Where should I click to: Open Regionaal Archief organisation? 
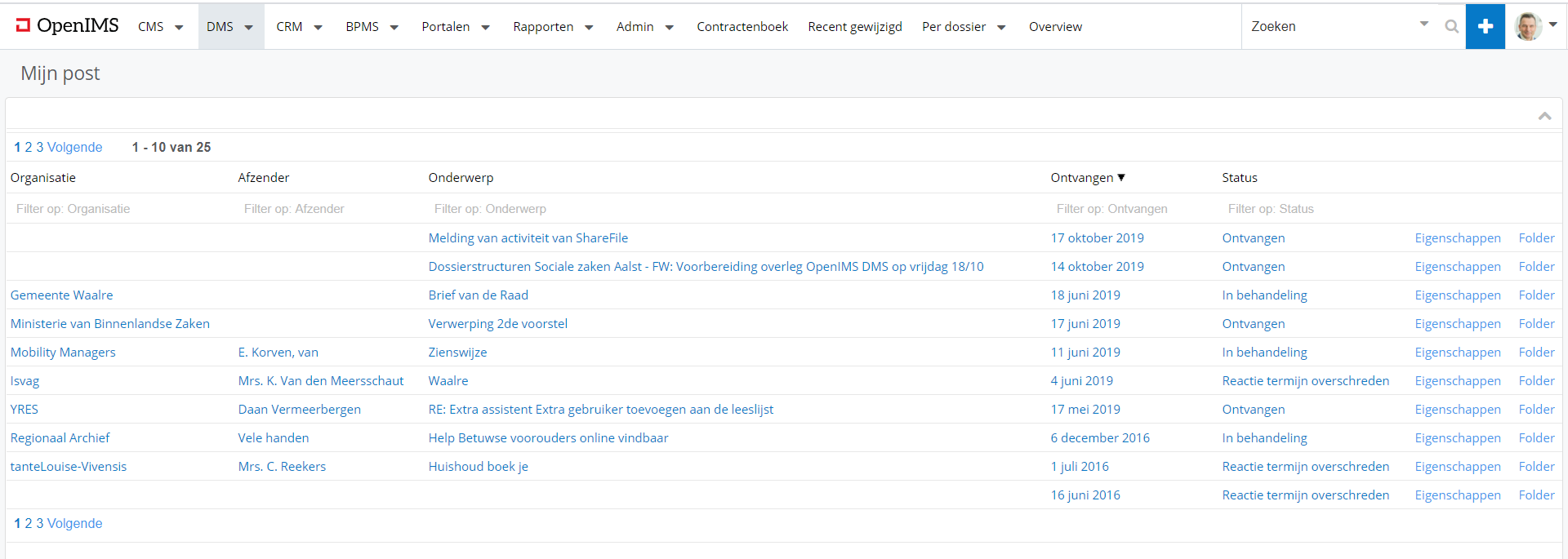point(60,438)
